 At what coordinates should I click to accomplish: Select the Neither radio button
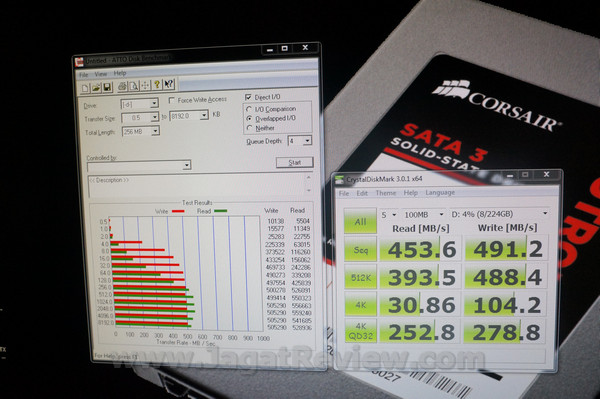click(x=249, y=128)
